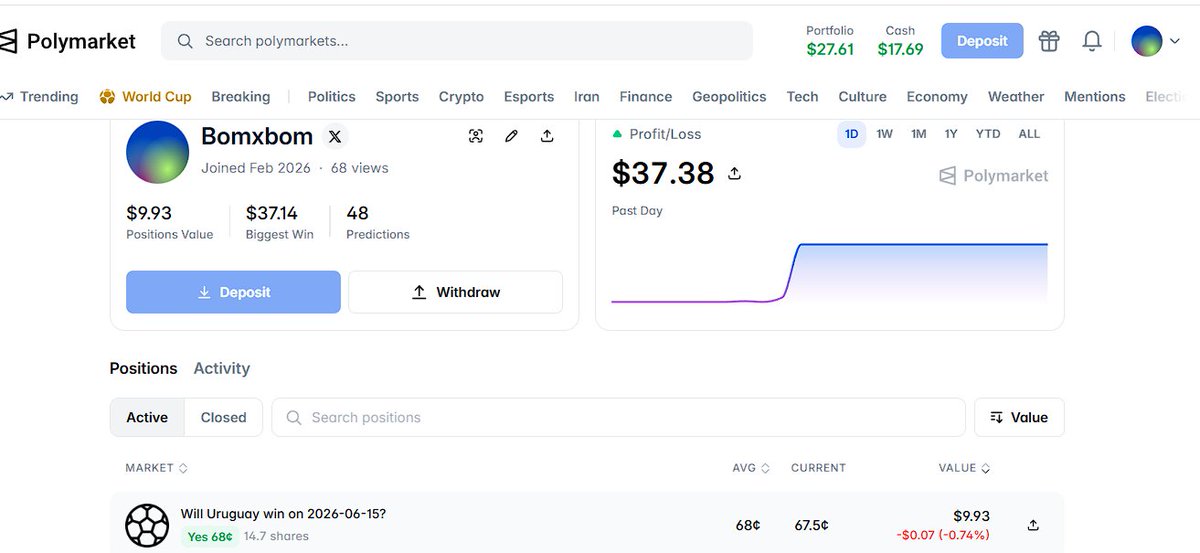
Task: Click the header account avatar
Action: pos(1147,41)
